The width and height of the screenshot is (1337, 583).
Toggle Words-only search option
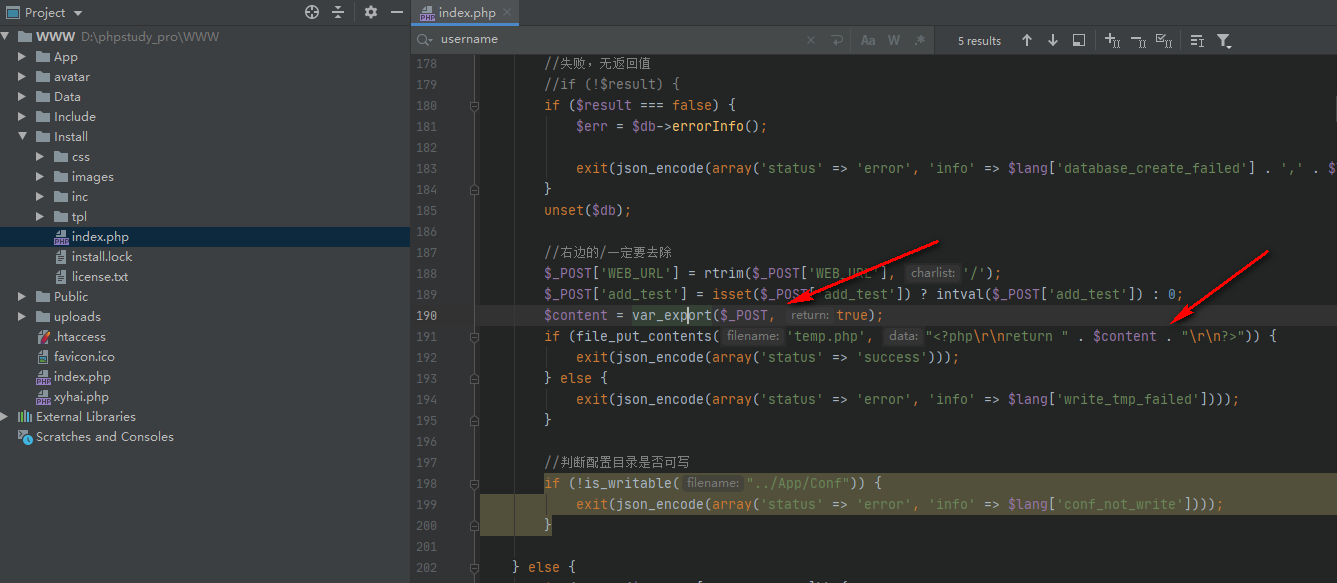point(894,40)
